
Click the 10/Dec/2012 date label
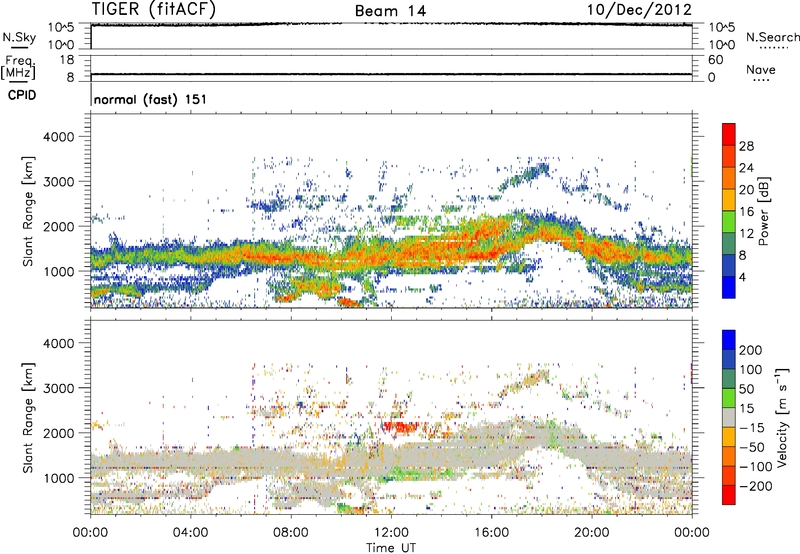(x=639, y=9)
